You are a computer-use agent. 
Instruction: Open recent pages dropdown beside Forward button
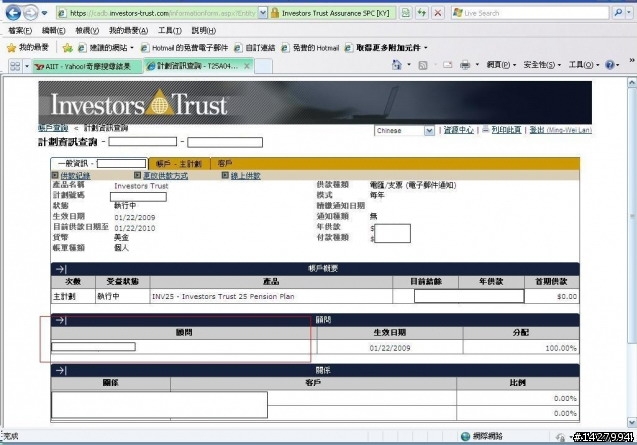tap(44, 13)
